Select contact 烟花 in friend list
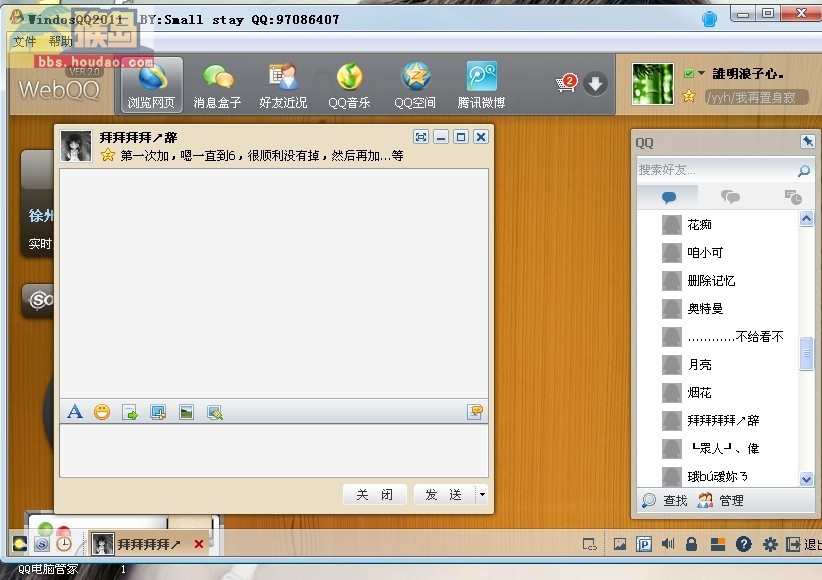The height and width of the screenshot is (580, 822). [717, 392]
